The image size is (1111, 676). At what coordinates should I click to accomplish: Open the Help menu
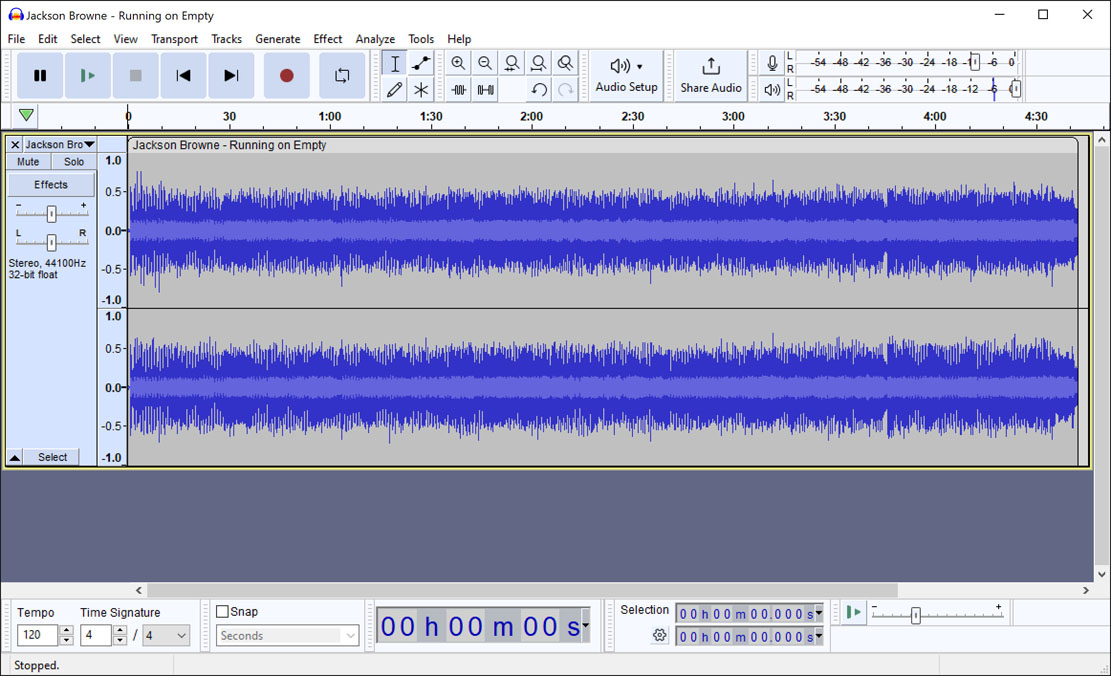click(x=459, y=39)
